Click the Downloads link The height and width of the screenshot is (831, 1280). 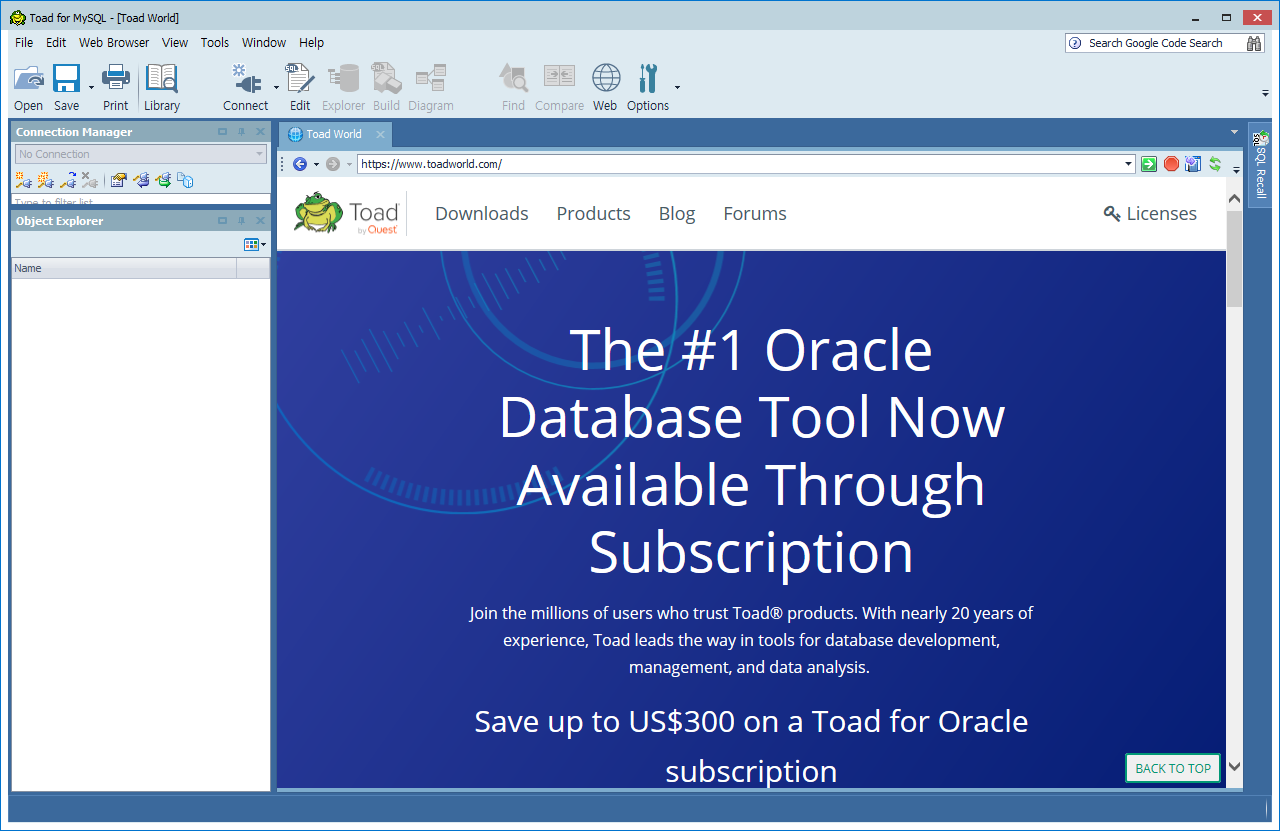click(482, 213)
